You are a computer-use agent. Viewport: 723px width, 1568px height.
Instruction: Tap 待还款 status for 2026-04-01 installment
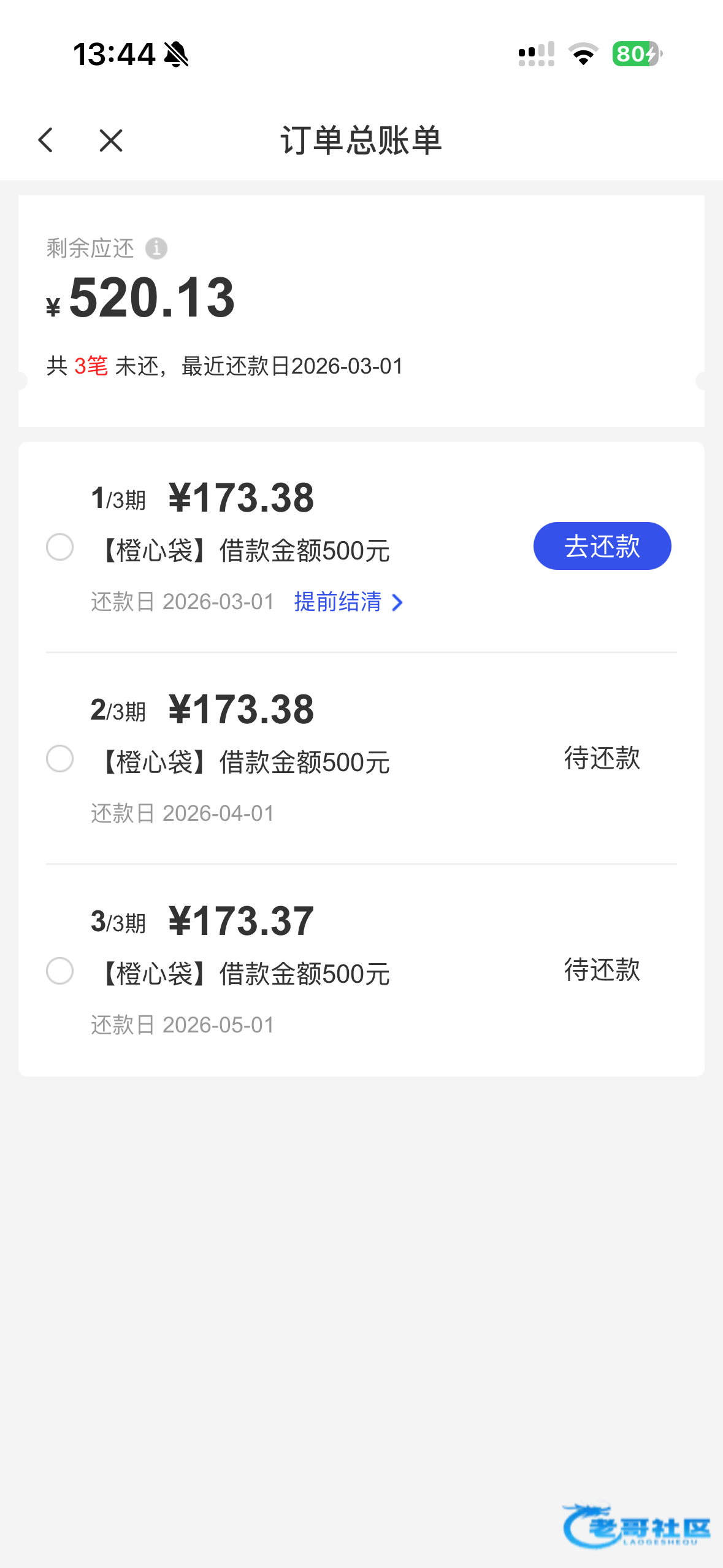(x=602, y=758)
